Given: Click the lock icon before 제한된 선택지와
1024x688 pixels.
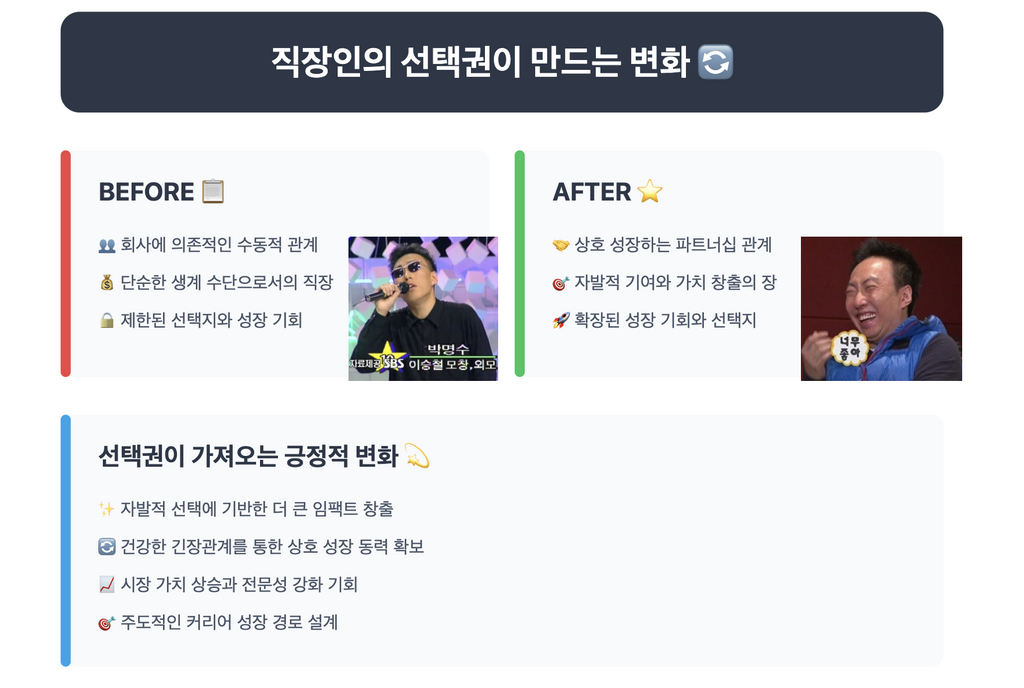Looking at the screenshot, I should (106, 321).
